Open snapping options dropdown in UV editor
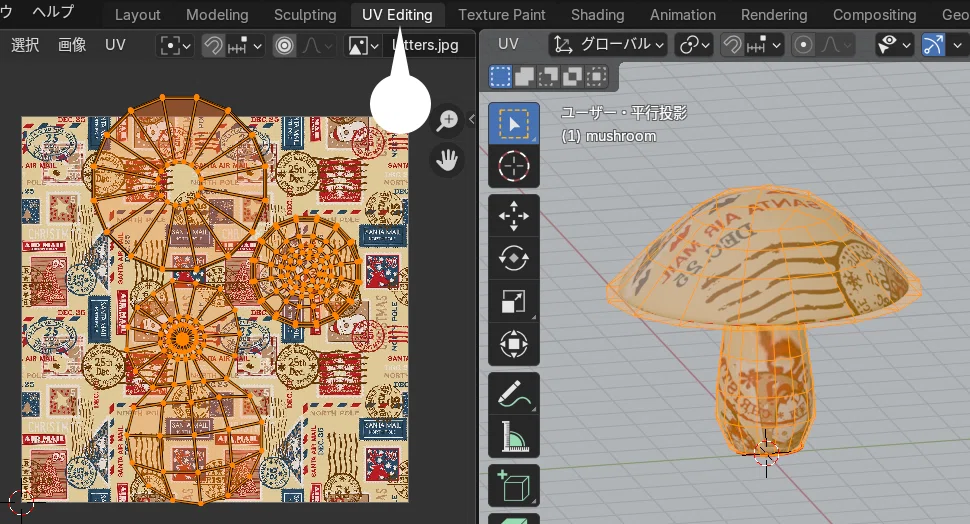 246,45
